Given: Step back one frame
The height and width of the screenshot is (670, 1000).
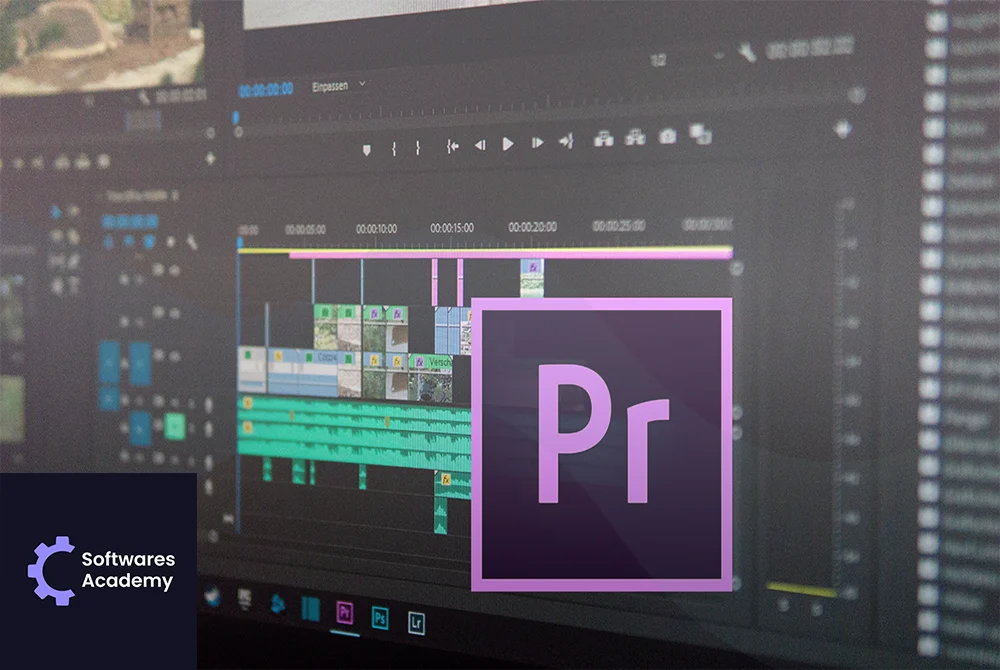Looking at the screenshot, I should click(480, 145).
